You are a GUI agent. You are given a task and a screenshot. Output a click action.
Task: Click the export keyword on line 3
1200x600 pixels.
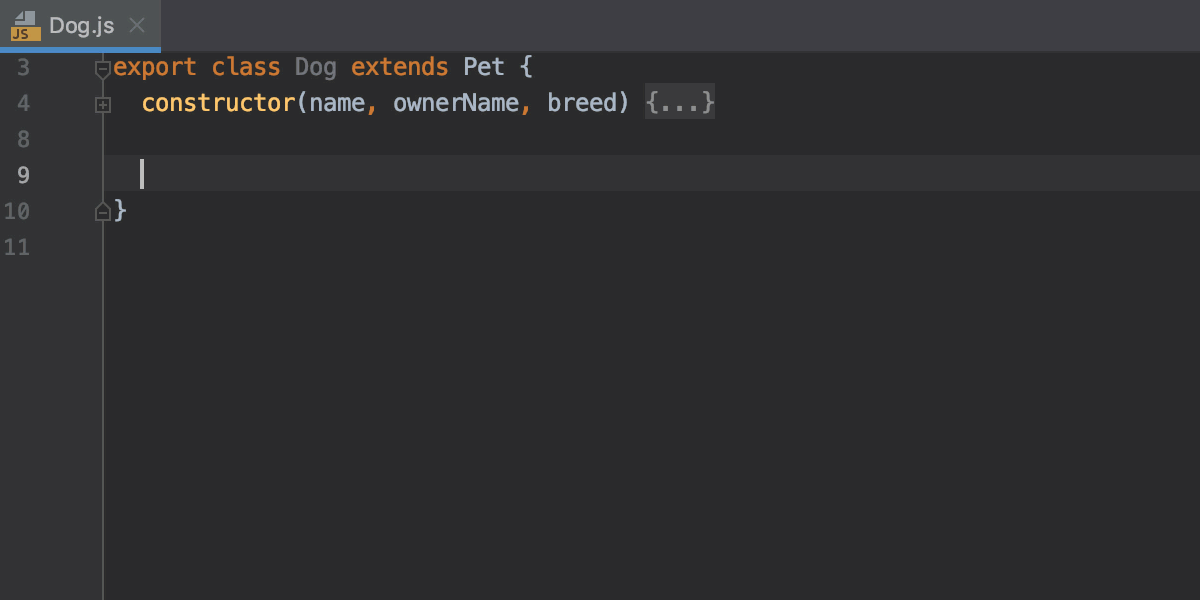tap(153, 66)
